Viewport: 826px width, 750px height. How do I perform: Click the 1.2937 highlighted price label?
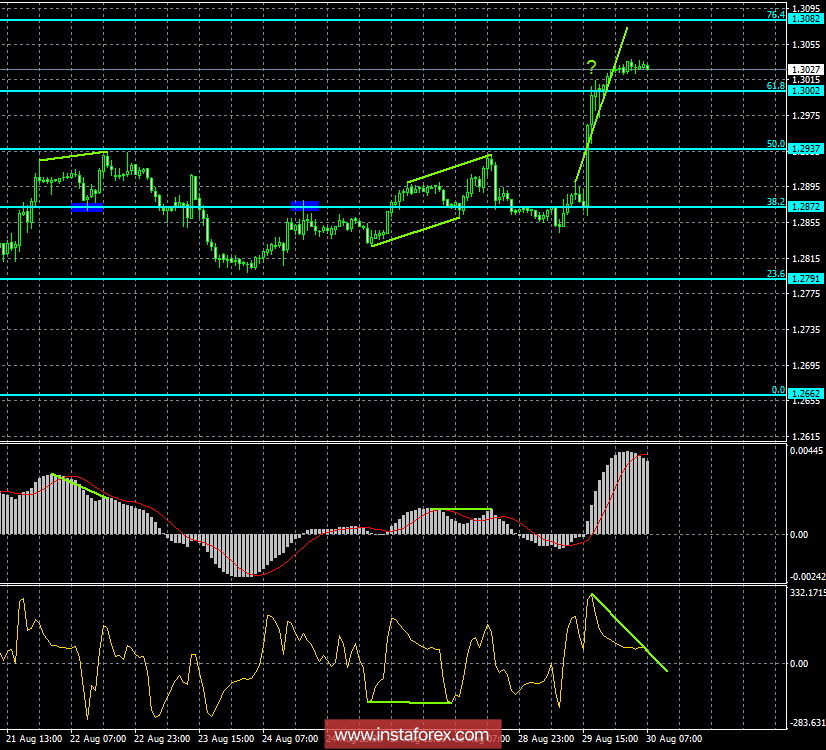[806, 150]
